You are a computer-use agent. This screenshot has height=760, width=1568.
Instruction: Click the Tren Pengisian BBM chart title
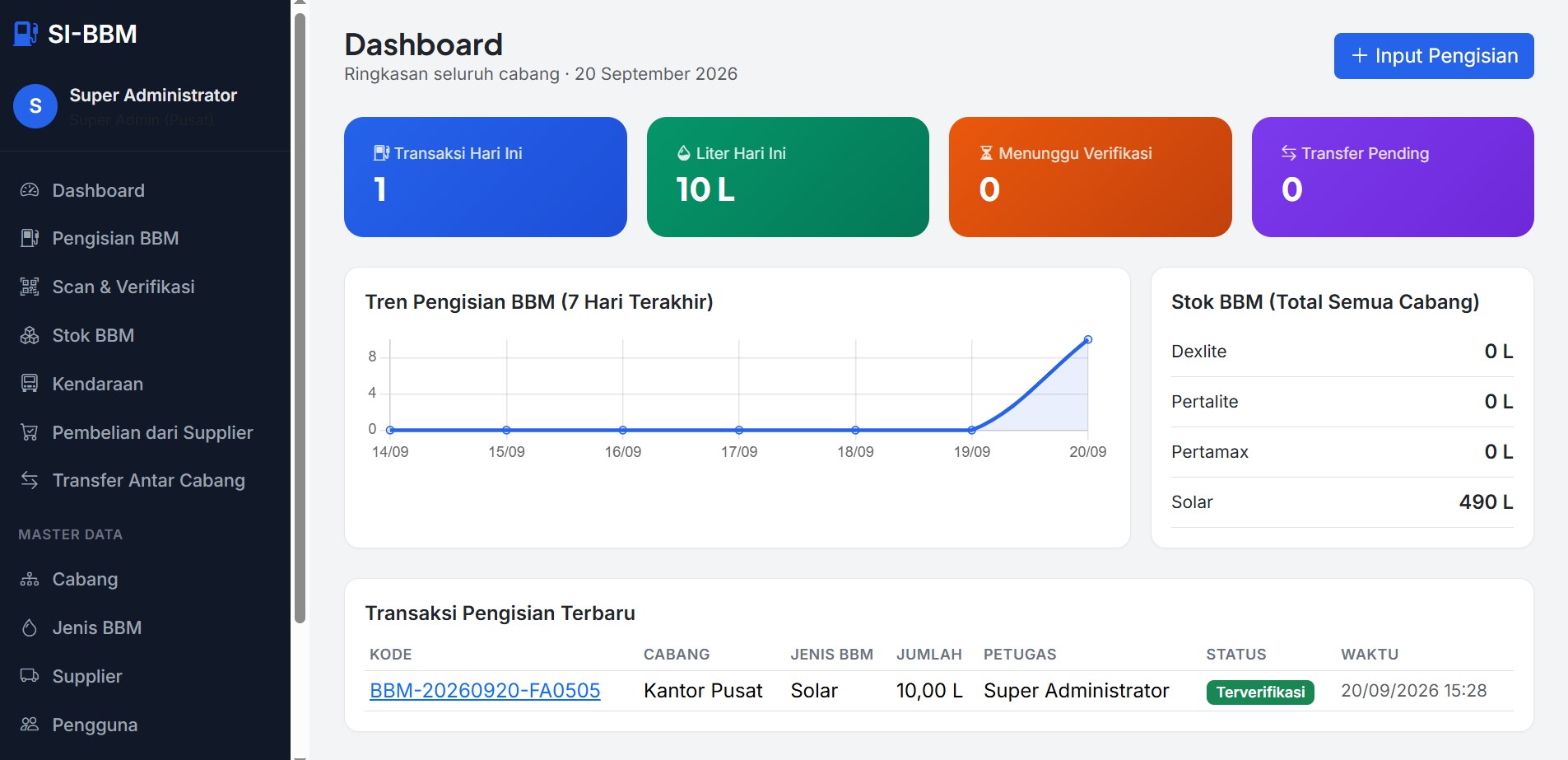coord(539,302)
